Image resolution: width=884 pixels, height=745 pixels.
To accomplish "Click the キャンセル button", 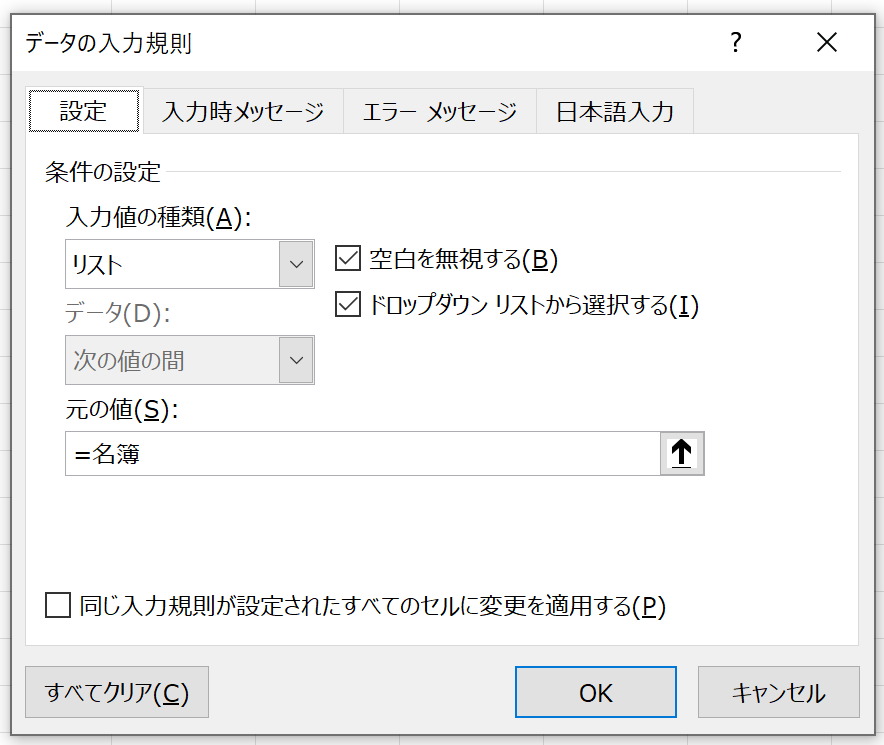I will point(779,692).
